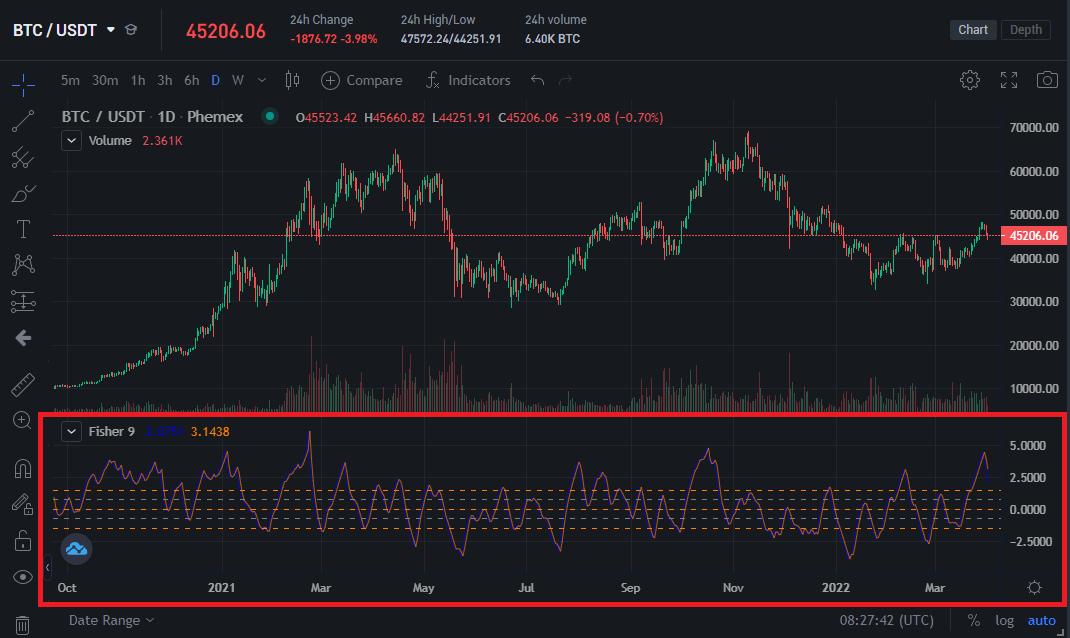Select the brush drawing tool
This screenshot has width=1070, height=638.
click(22, 193)
